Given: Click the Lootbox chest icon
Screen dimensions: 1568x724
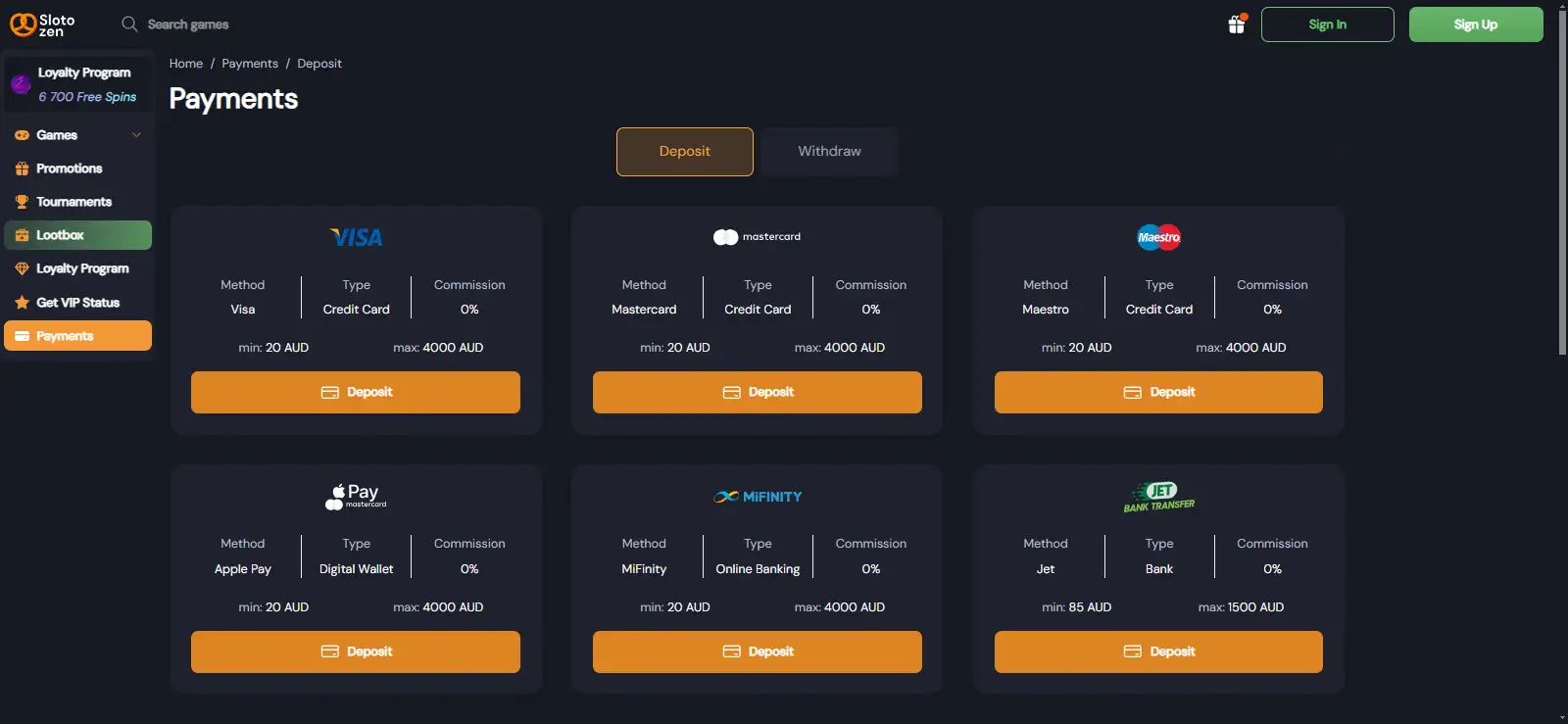Looking at the screenshot, I should tap(22, 235).
